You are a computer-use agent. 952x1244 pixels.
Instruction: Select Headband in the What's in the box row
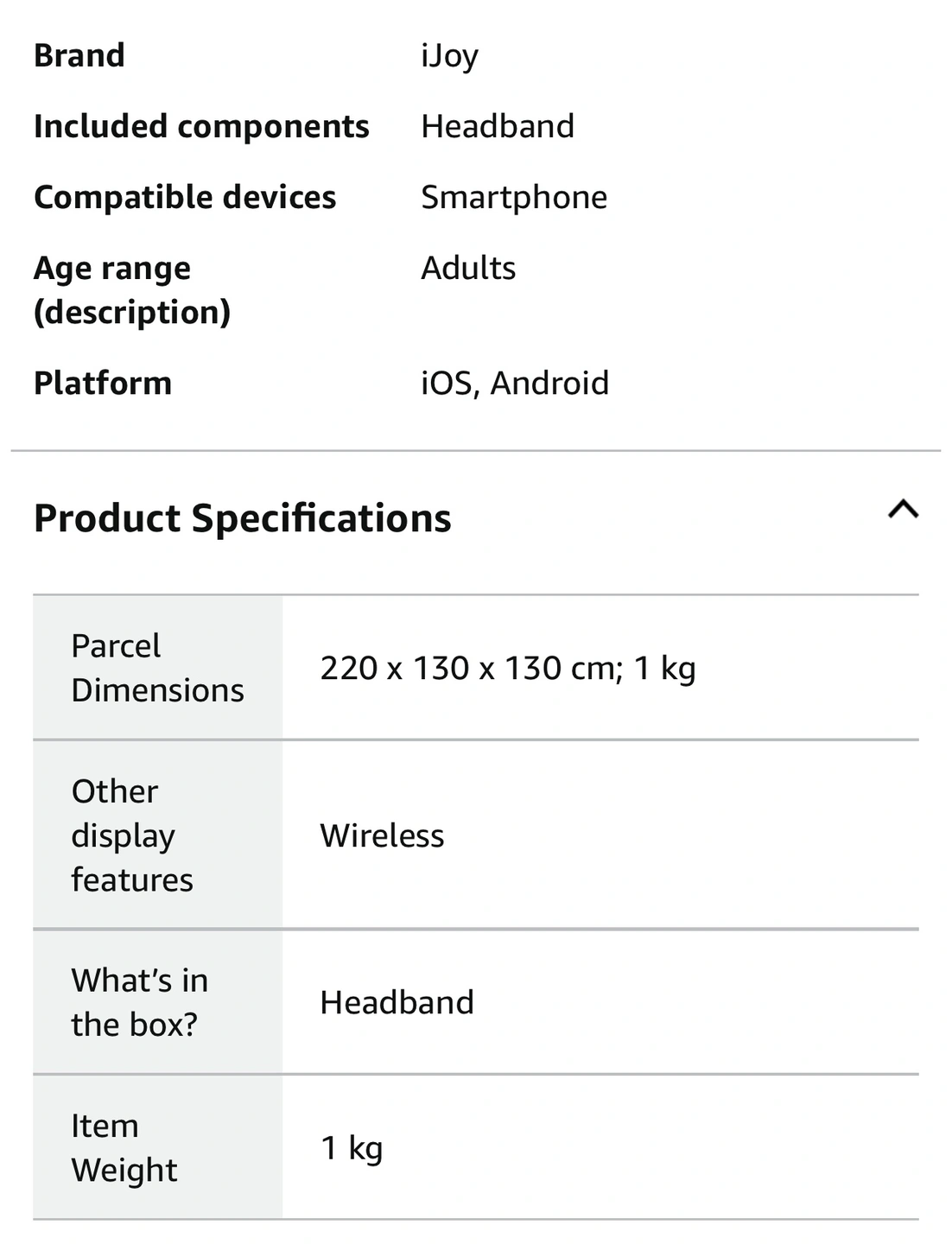397,1002
